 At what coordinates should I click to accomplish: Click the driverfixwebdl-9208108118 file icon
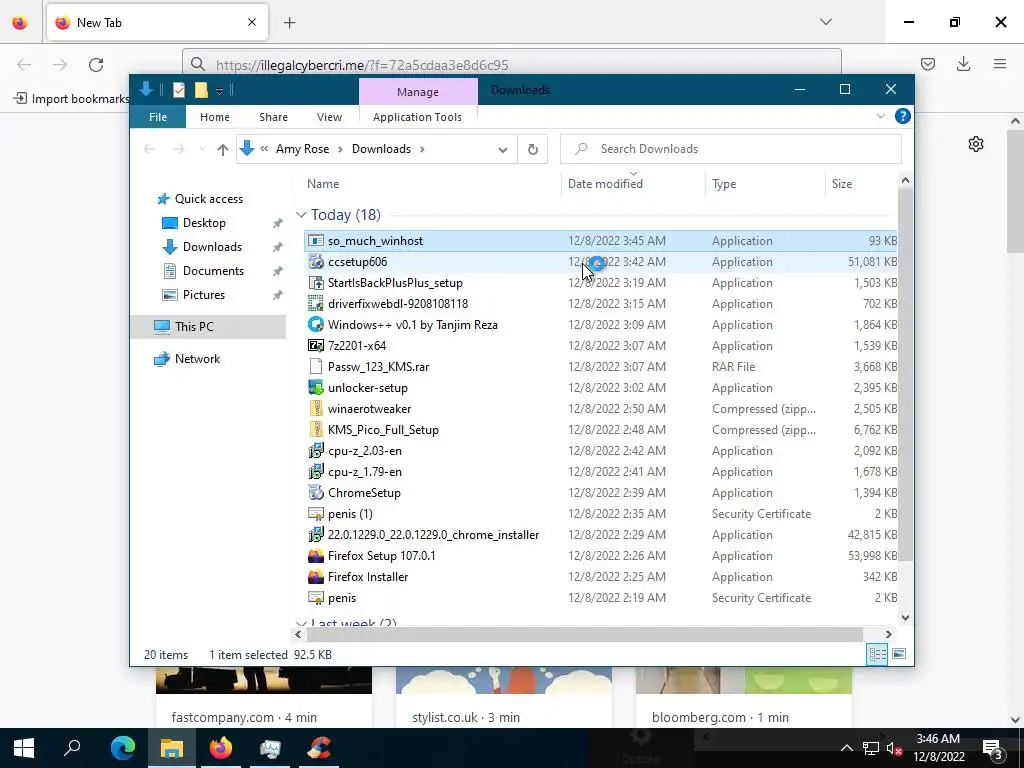pos(316,304)
